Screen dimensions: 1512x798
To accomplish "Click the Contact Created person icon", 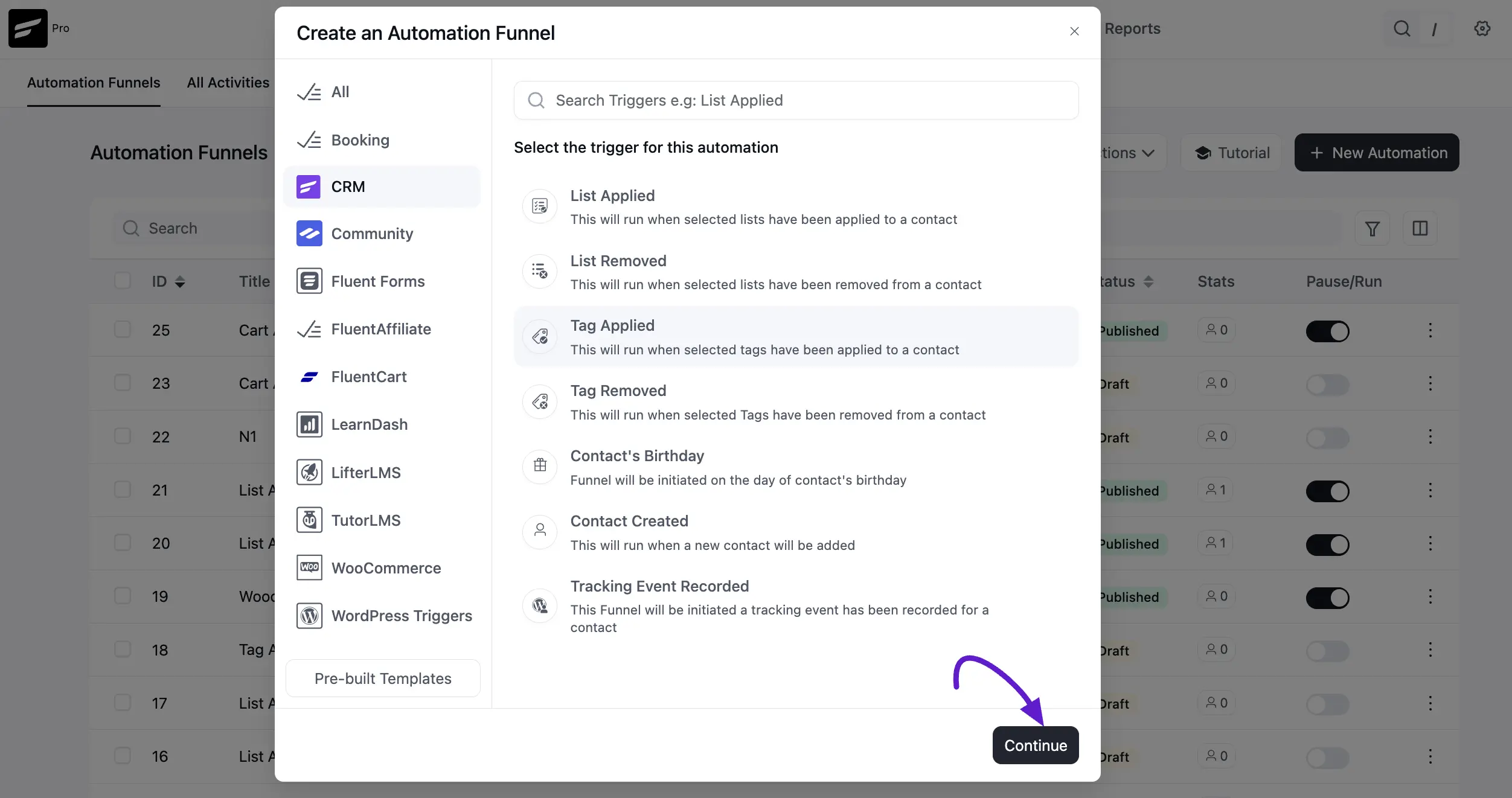I will pos(540,531).
